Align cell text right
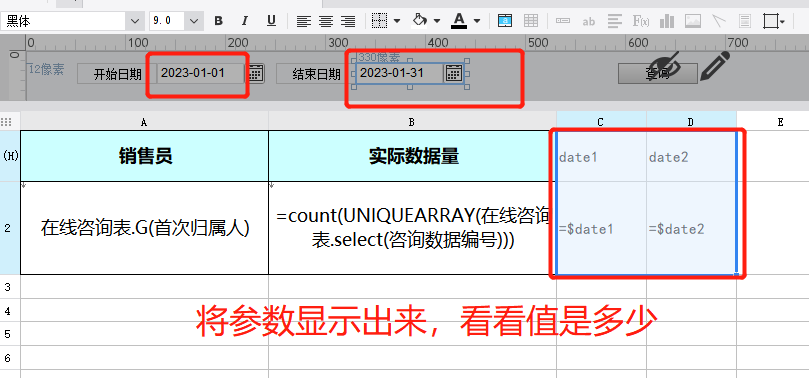This screenshot has height=378, width=809. click(348, 21)
